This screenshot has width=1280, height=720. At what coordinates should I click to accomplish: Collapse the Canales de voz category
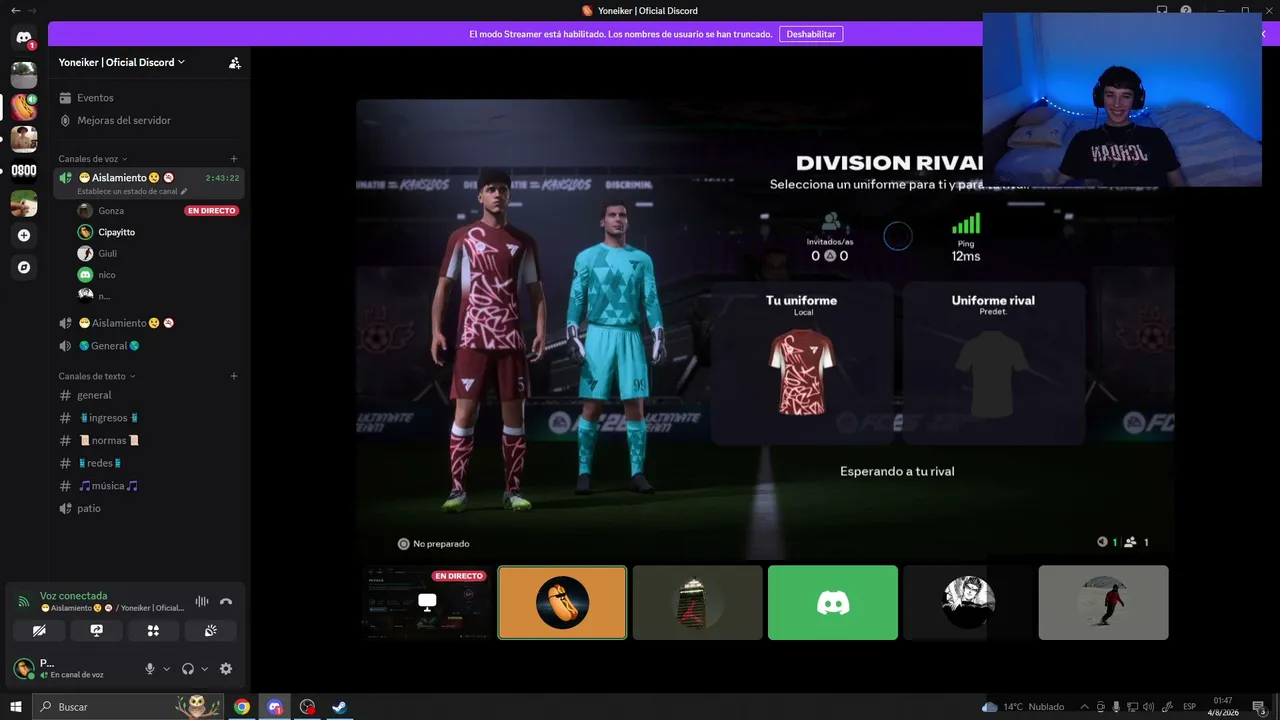coord(95,159)
